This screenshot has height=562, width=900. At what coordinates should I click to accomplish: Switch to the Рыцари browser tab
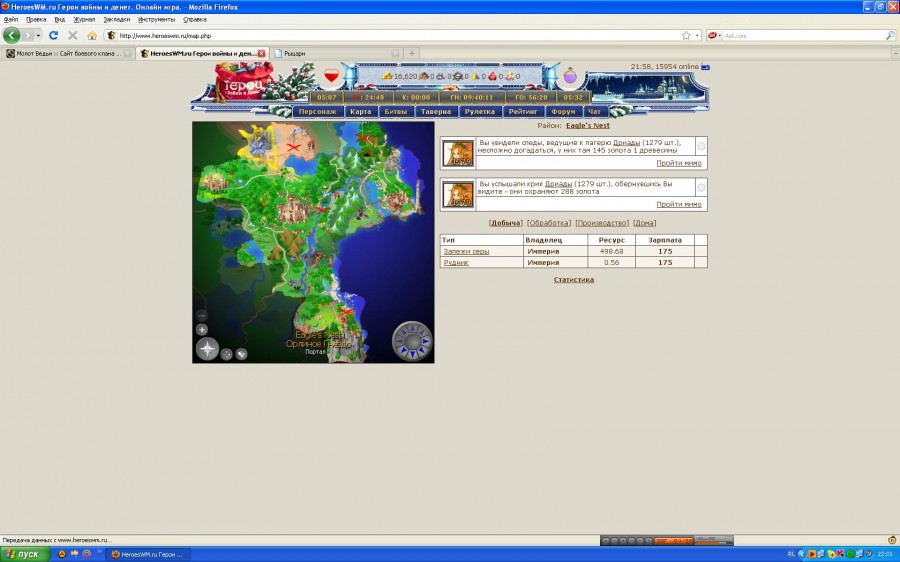(x=300, y=53)
